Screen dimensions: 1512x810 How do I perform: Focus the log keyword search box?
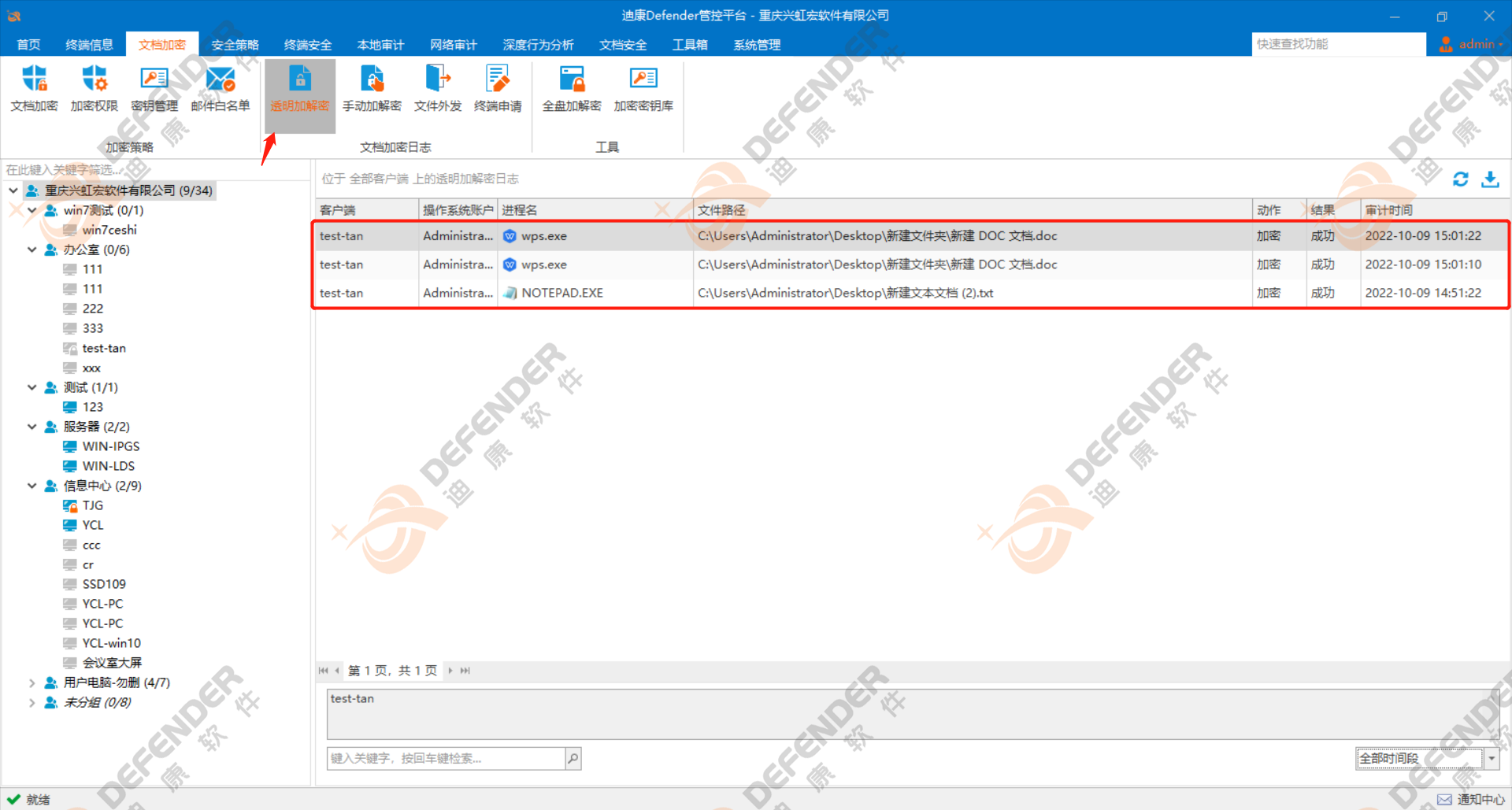(446, 759)
